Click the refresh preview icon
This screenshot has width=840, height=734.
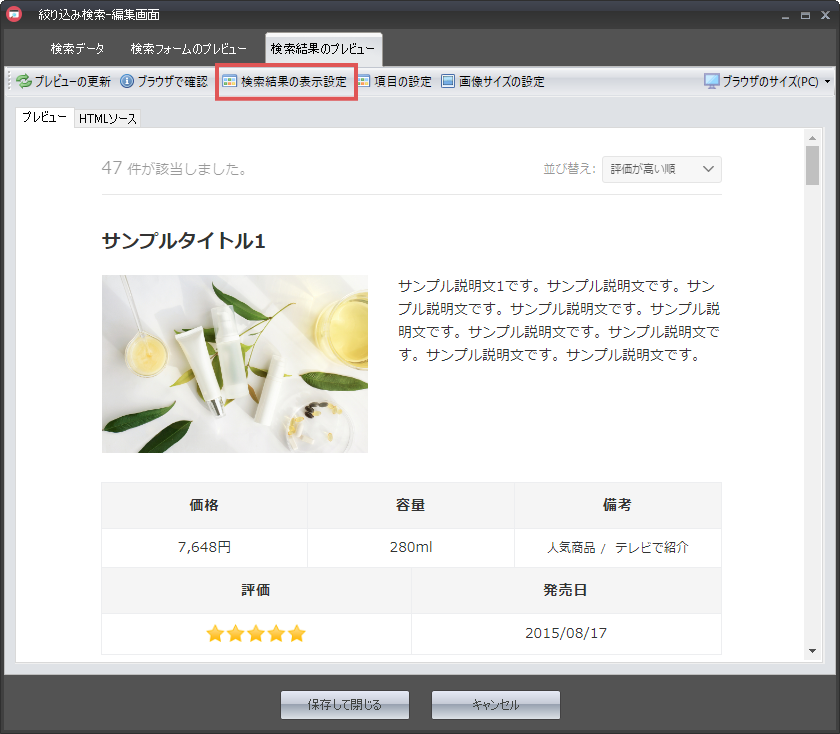23,82
